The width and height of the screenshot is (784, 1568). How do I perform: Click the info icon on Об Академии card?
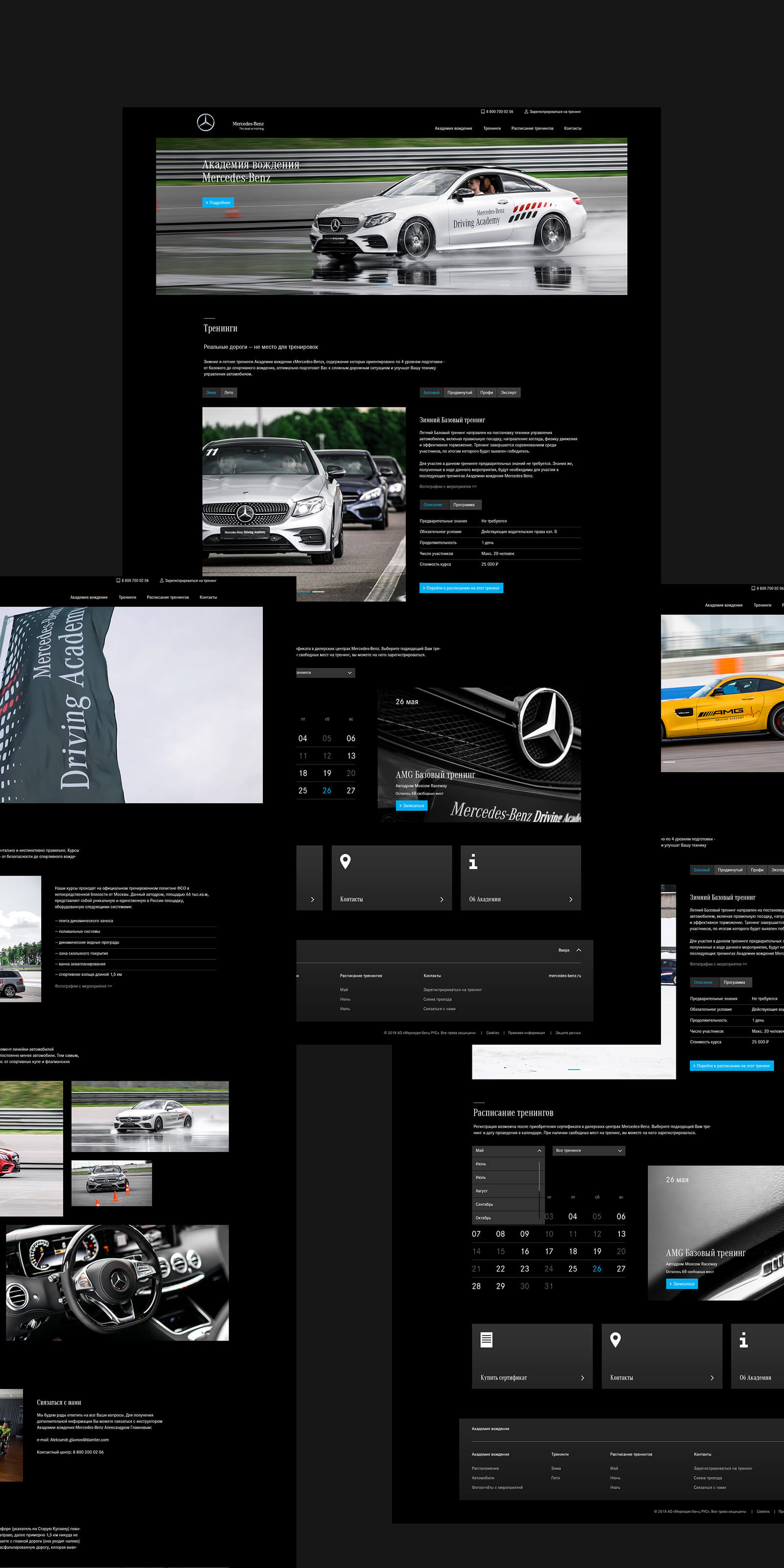[473, 861]
